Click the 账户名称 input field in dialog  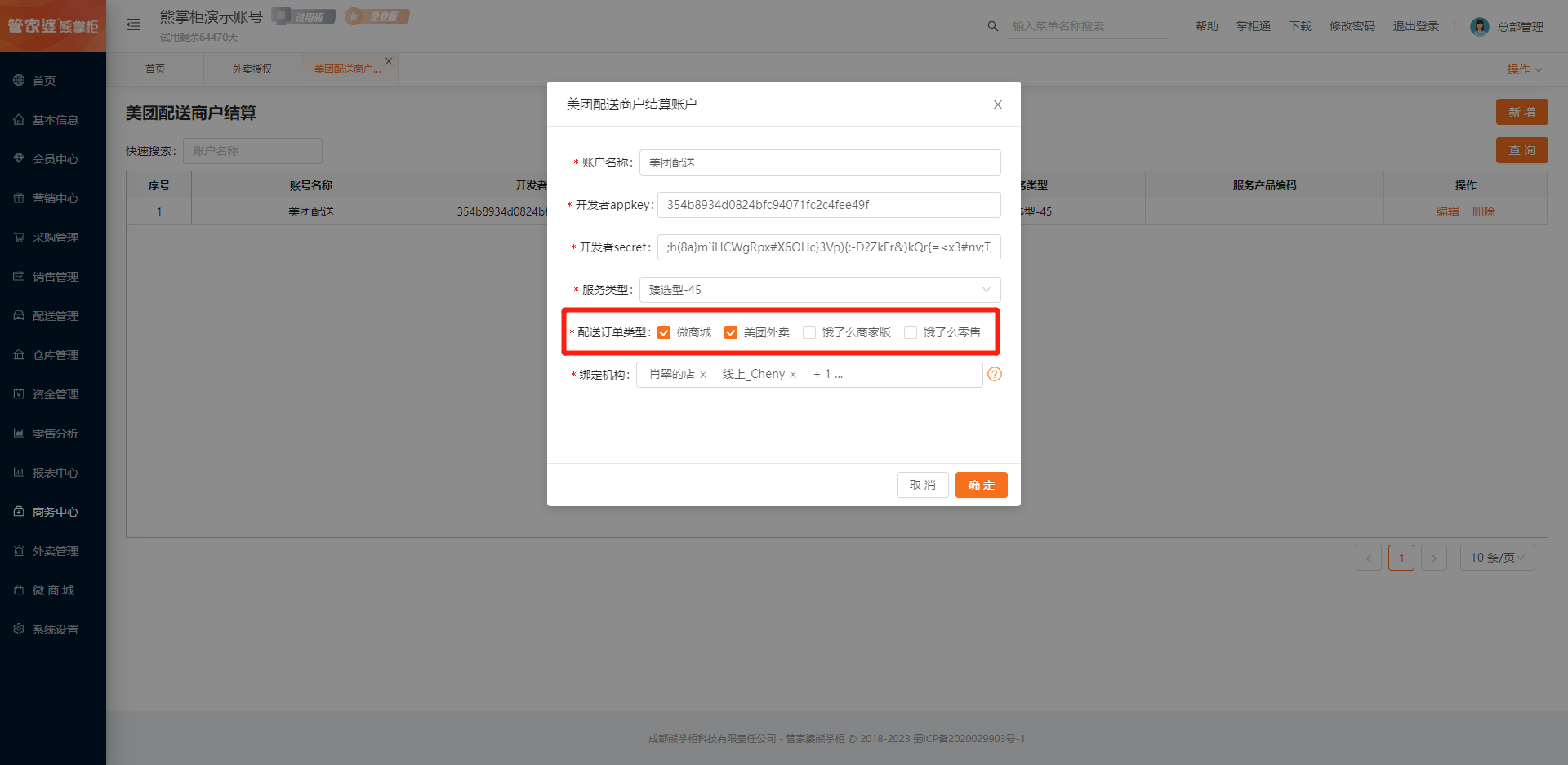(x=820, y=162)
